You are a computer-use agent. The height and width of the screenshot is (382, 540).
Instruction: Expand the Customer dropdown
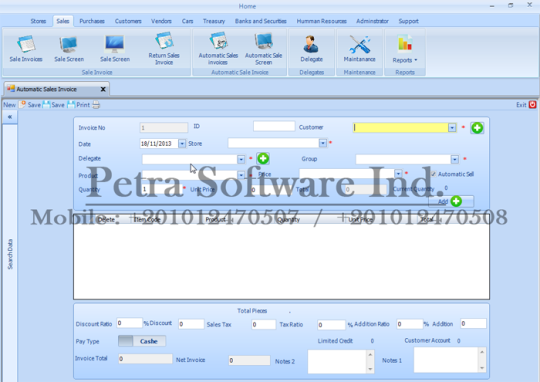(452, 128)
